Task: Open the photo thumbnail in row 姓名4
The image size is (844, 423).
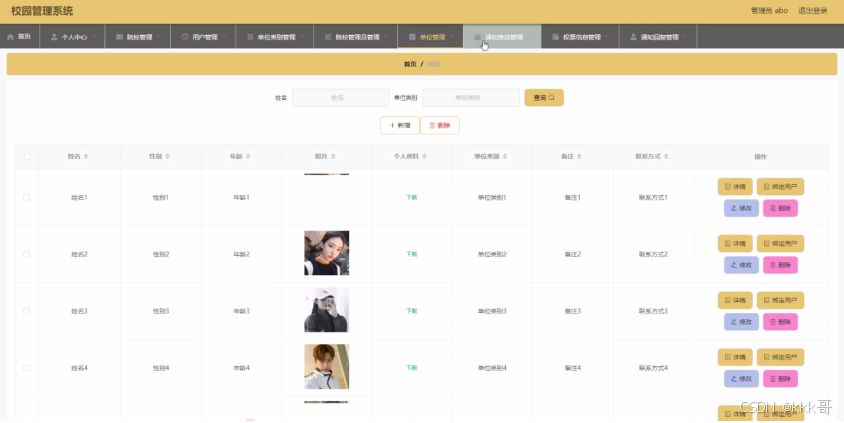Action: 327,366
